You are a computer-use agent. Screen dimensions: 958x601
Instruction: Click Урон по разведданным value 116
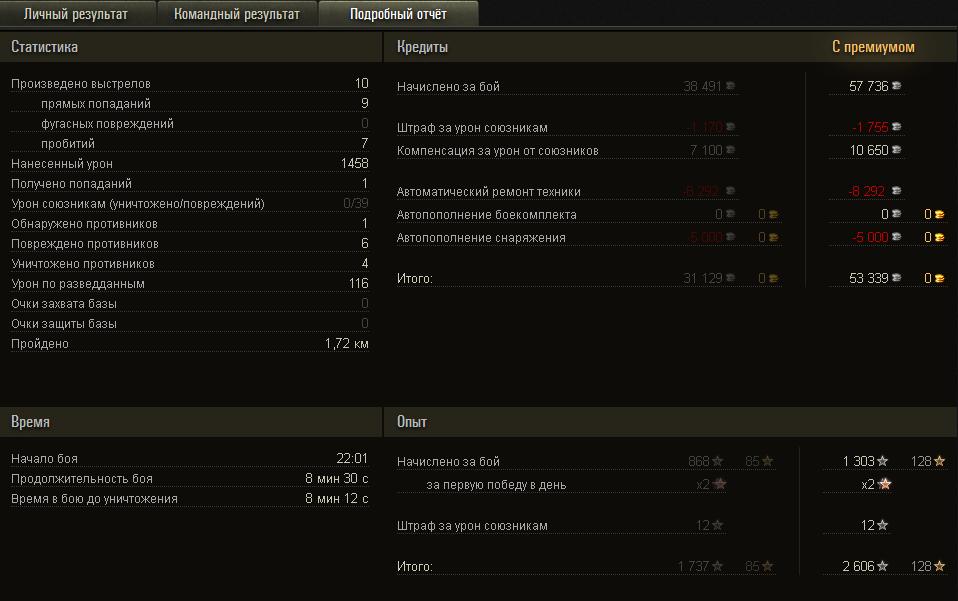pyautogui.click(x=359, y=283)
